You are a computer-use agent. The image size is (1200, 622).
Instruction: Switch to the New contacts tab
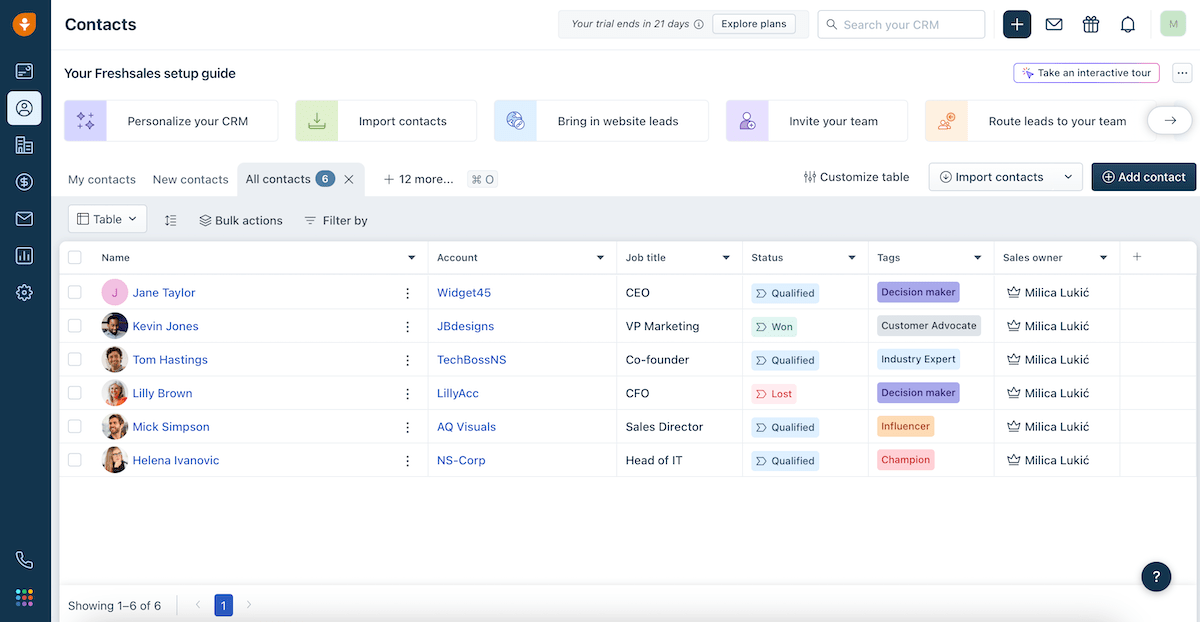(x=190, y=180)
